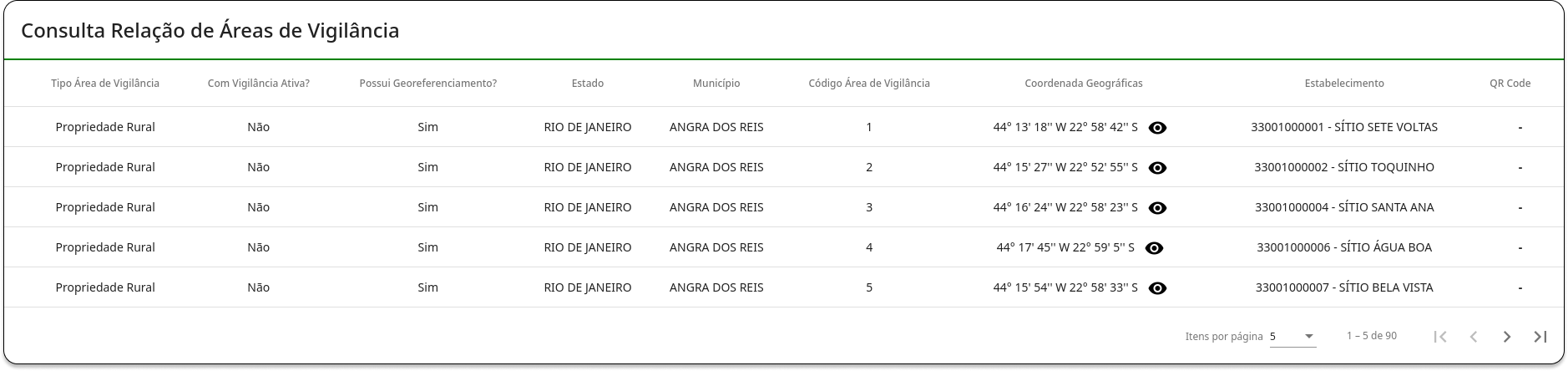Click the Coordenada Geográficas column header
This screenshot has height=371, width=1568.
pos(1084,84)
